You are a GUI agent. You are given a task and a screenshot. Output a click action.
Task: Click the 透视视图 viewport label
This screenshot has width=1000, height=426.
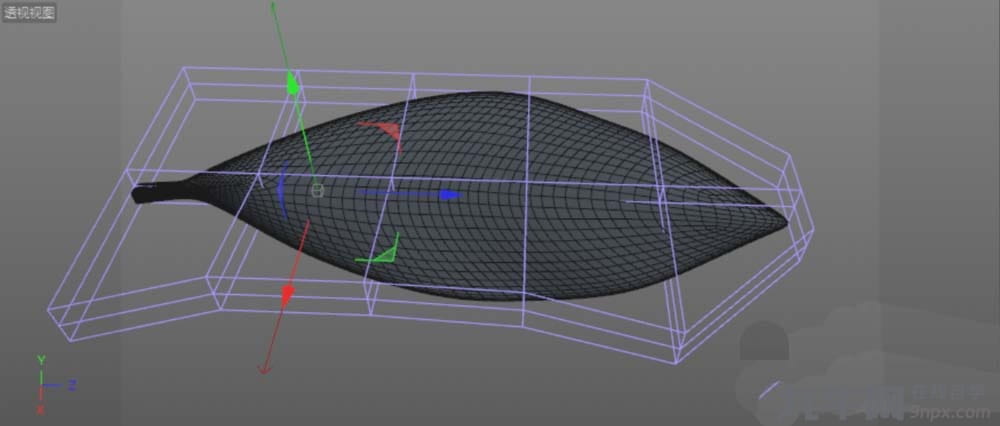(29, 12)
